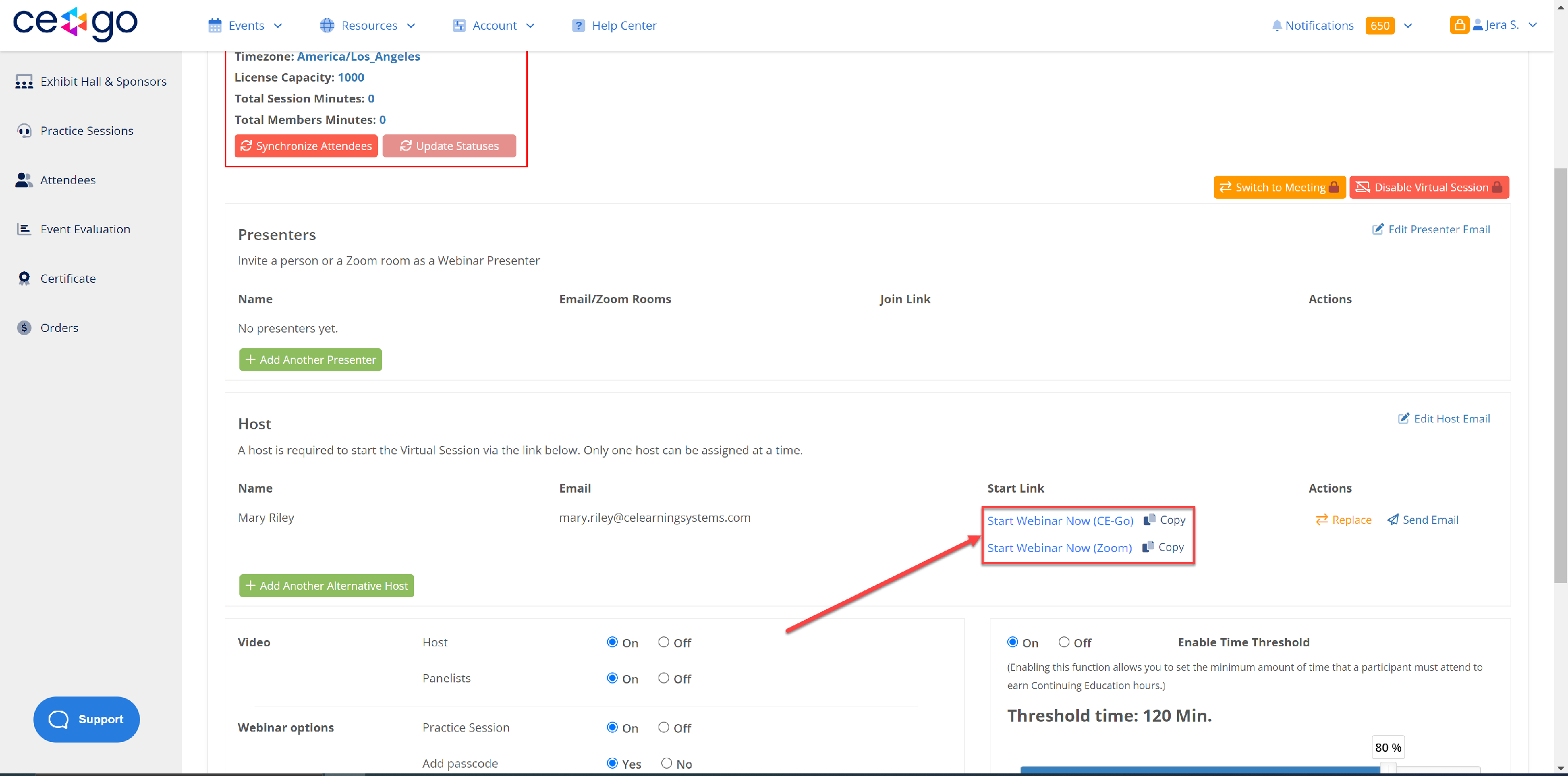Click the Copy icon for Zoom link
Image resolution: width=1568 pixels, height=776 pixels.
(1148, 546)
